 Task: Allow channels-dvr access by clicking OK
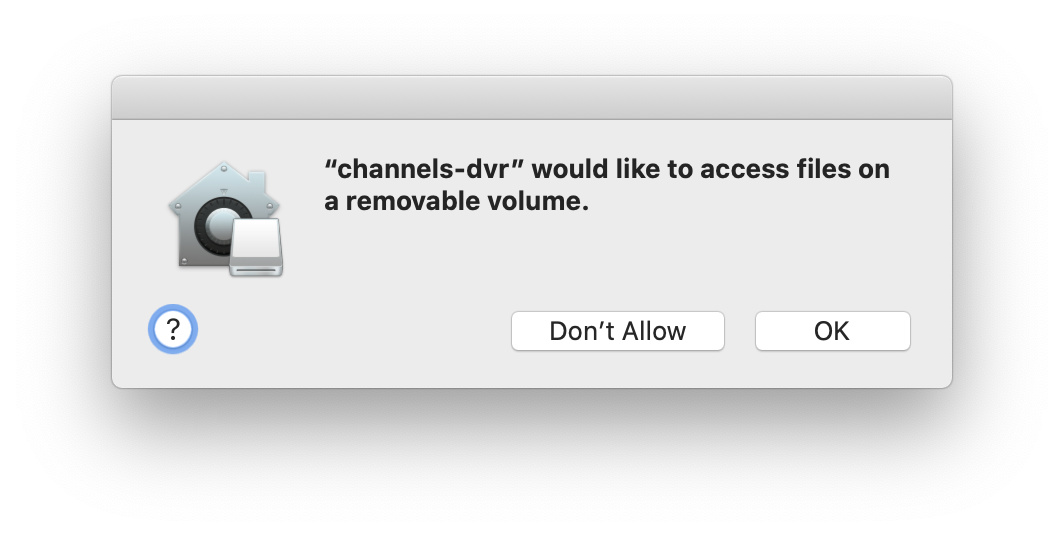click(x=832, y=331)
